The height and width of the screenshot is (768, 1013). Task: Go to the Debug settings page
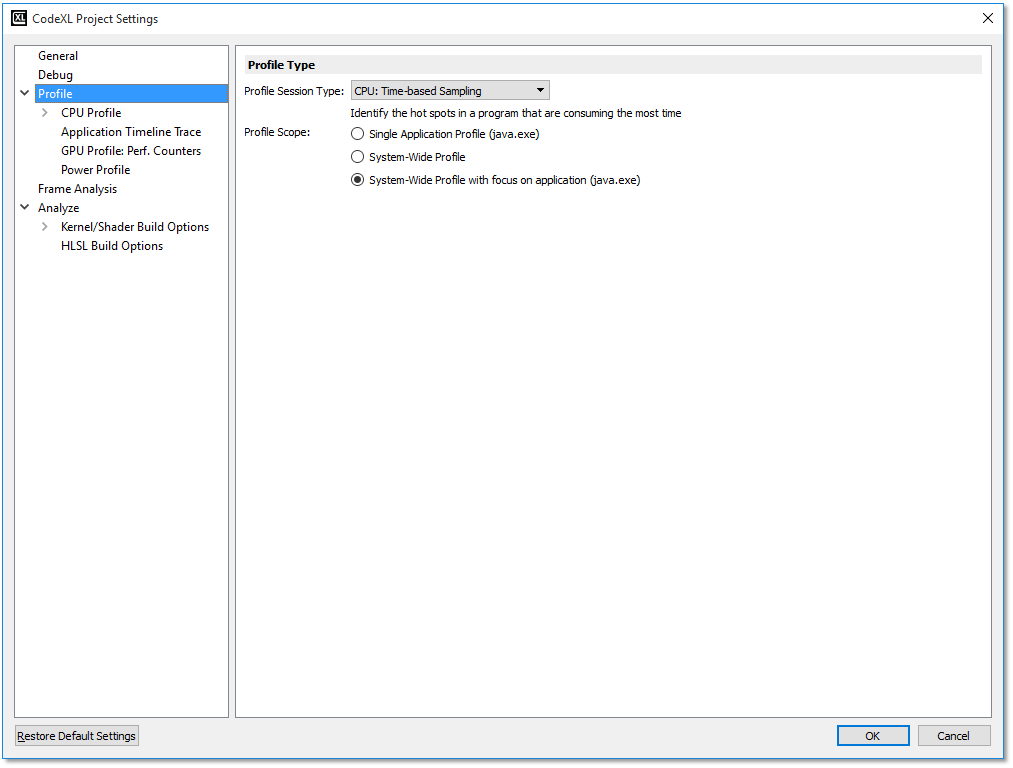click(x=55, y=75)
